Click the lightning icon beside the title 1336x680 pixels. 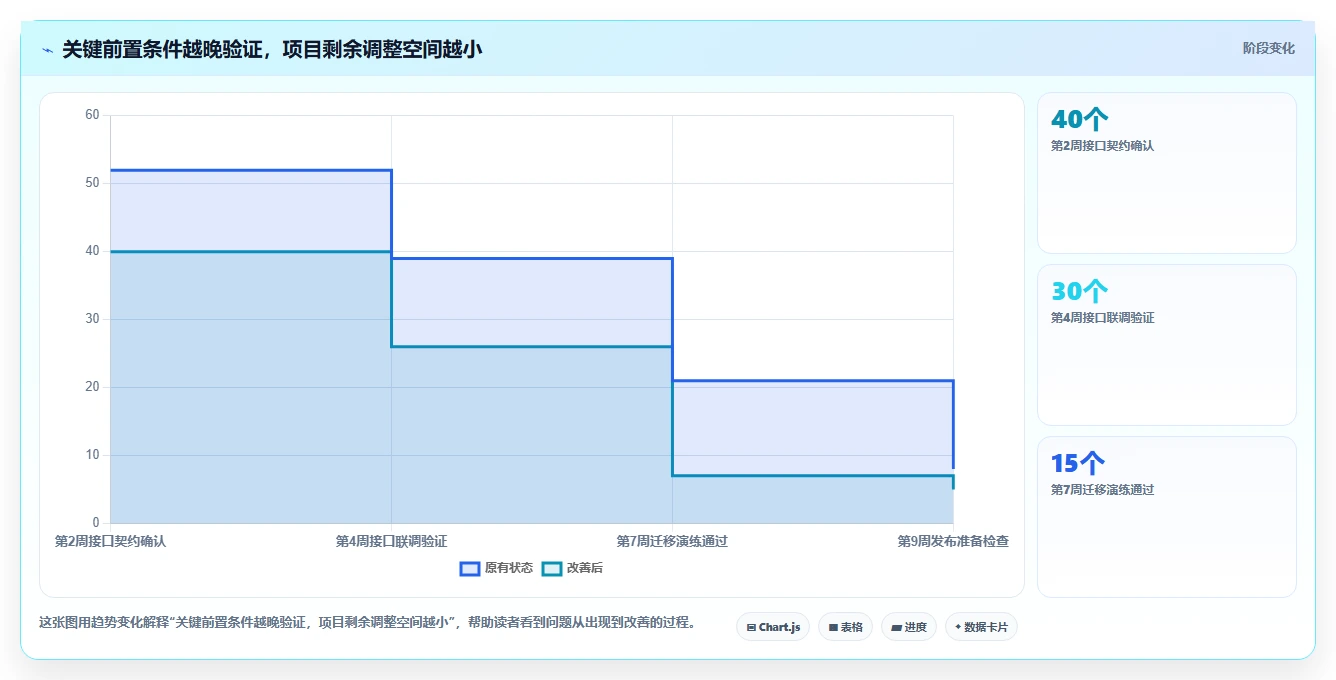pyautogui.click(x=48, y=49)
